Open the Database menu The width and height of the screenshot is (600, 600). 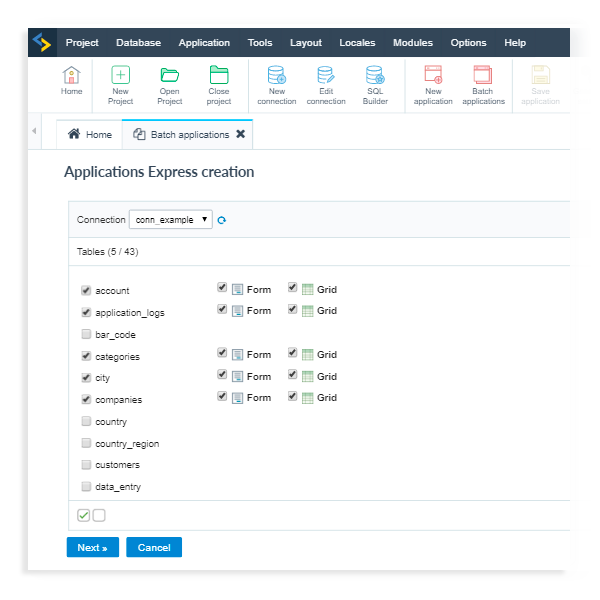[x=138, y=43]
